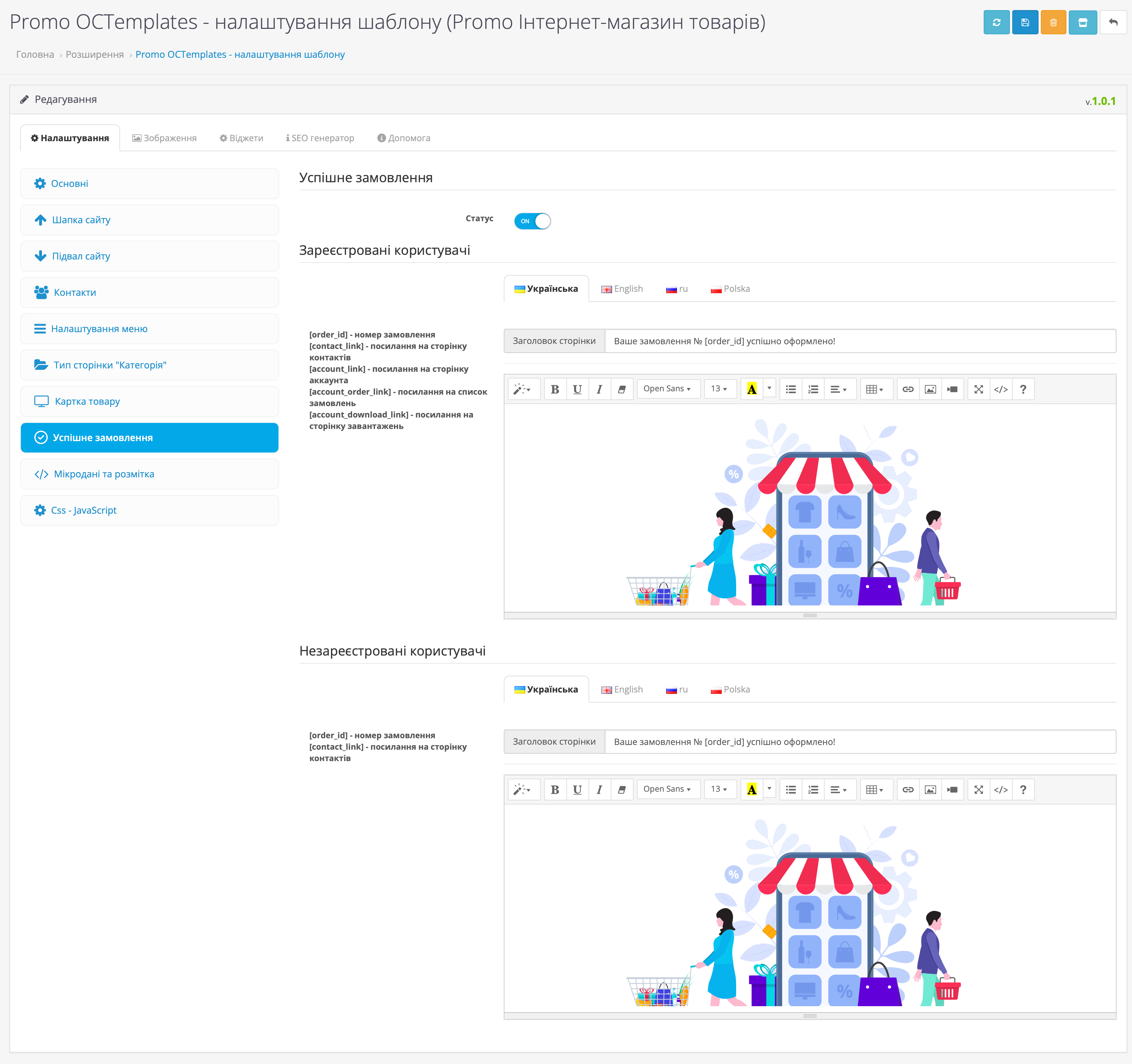Switch the Статус toggle off
The image size is (1132, 1064).
pyautogui.click(x=532, y=221)
